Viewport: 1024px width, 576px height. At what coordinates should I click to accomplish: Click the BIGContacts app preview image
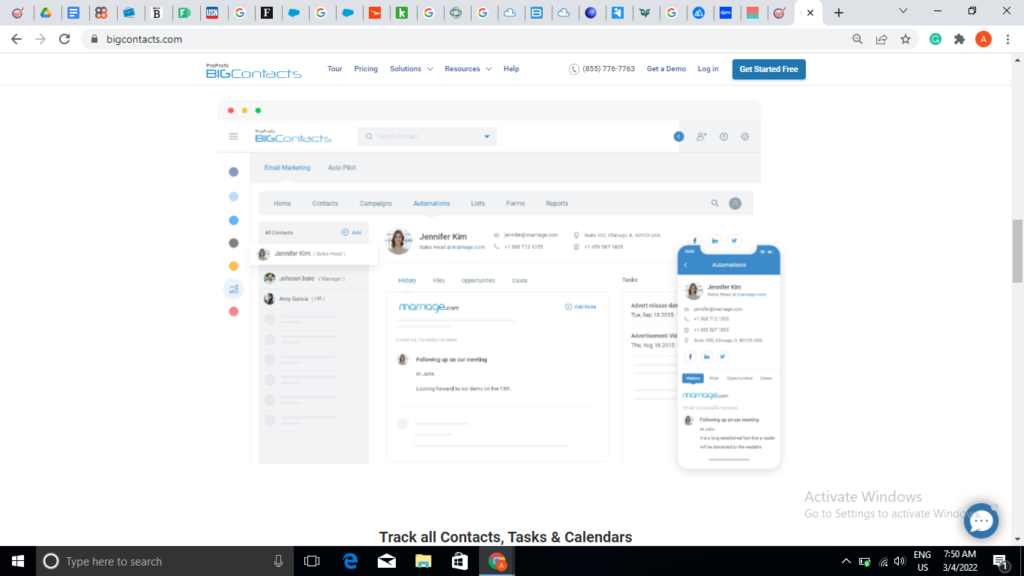(499, 285)
